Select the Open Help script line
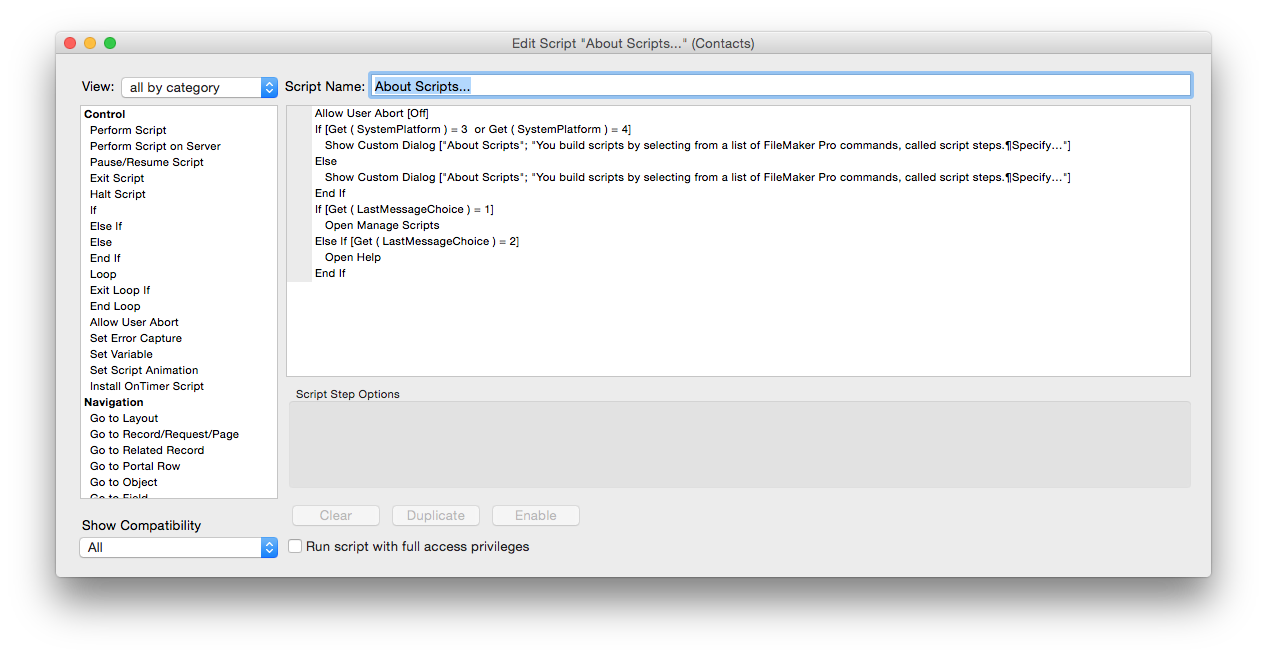1267x657 pixels. (x=352, y=257)
